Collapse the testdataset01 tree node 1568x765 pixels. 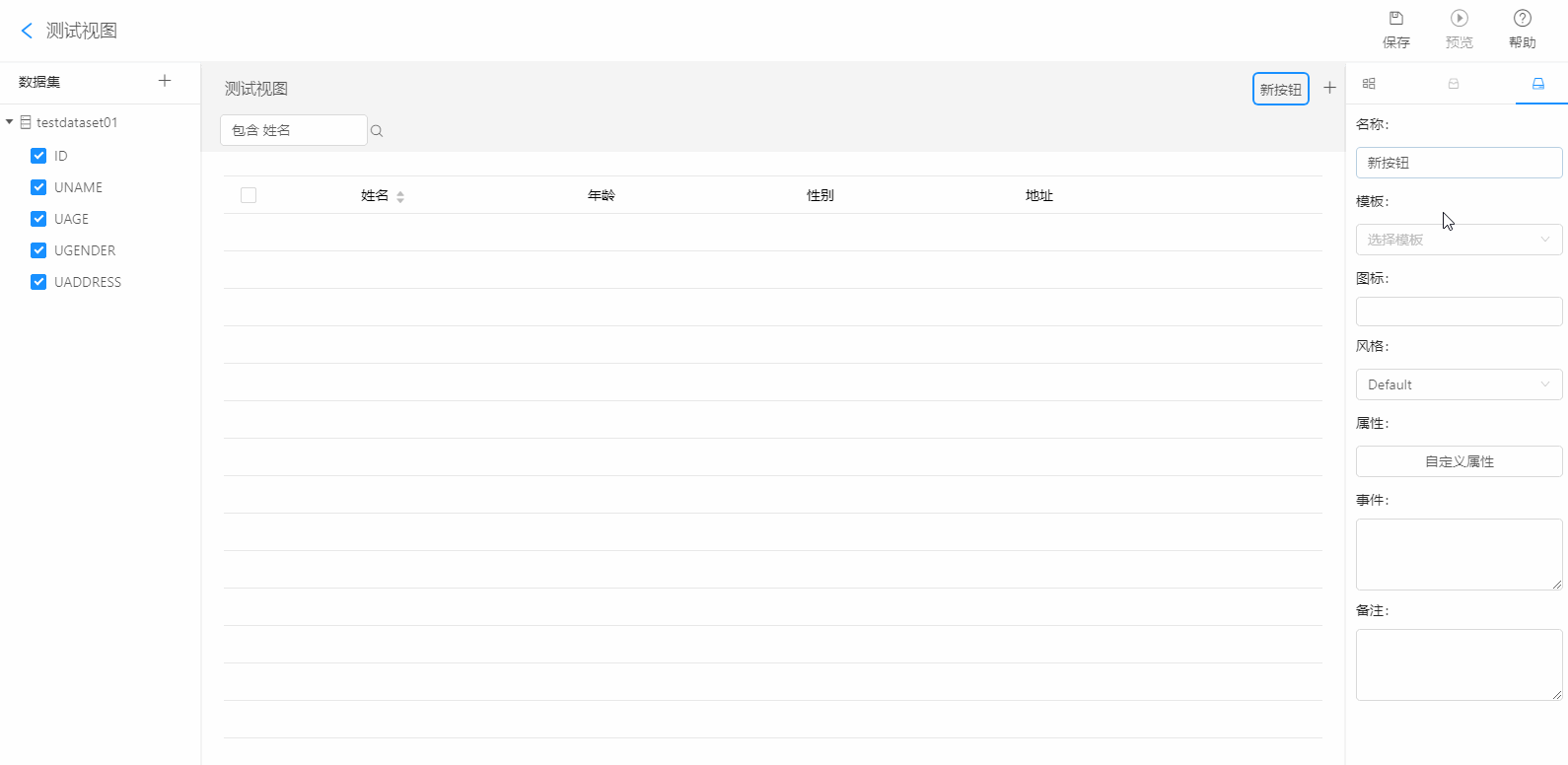point(10,122)
